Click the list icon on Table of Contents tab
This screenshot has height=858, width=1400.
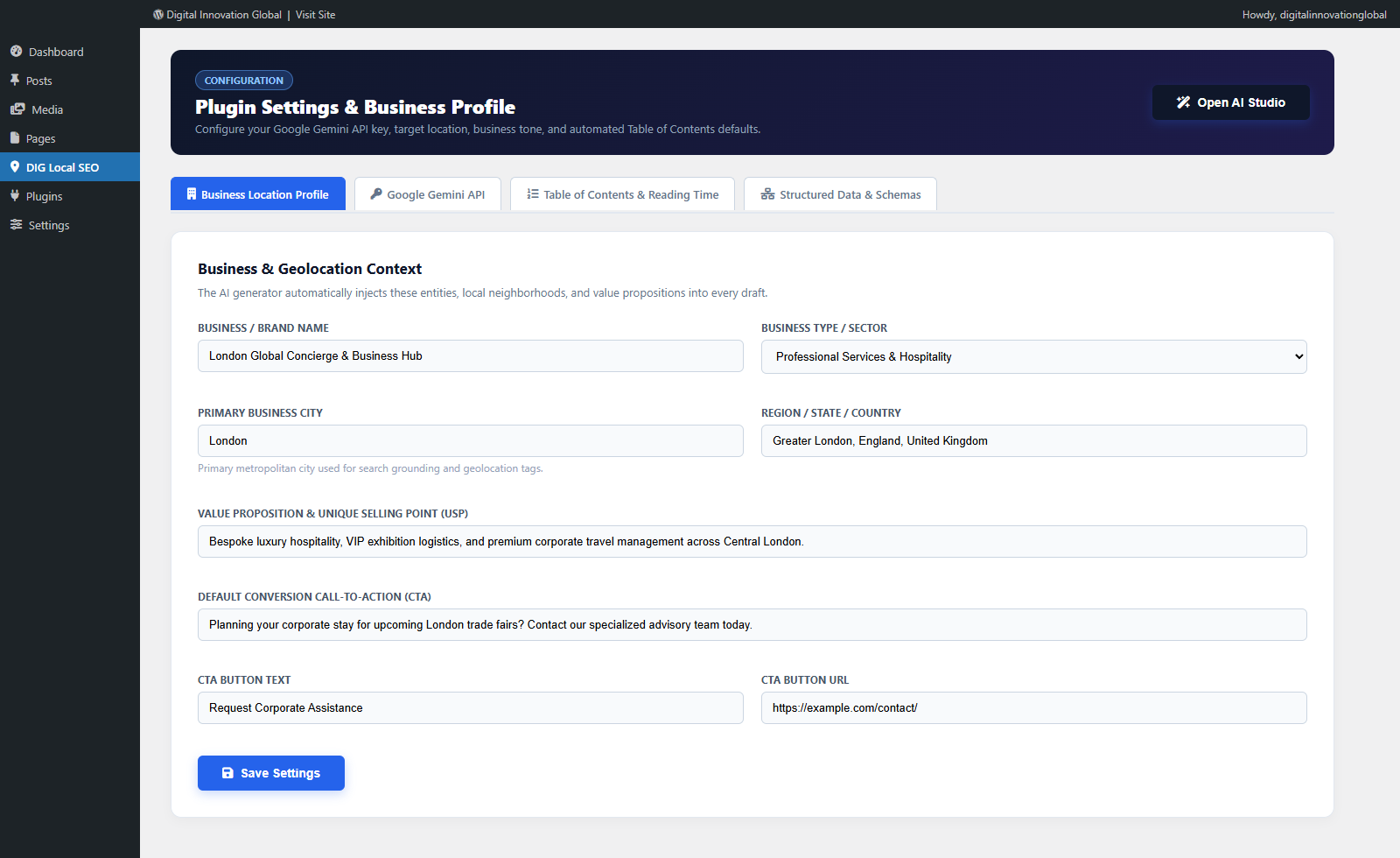click(533, 194)
